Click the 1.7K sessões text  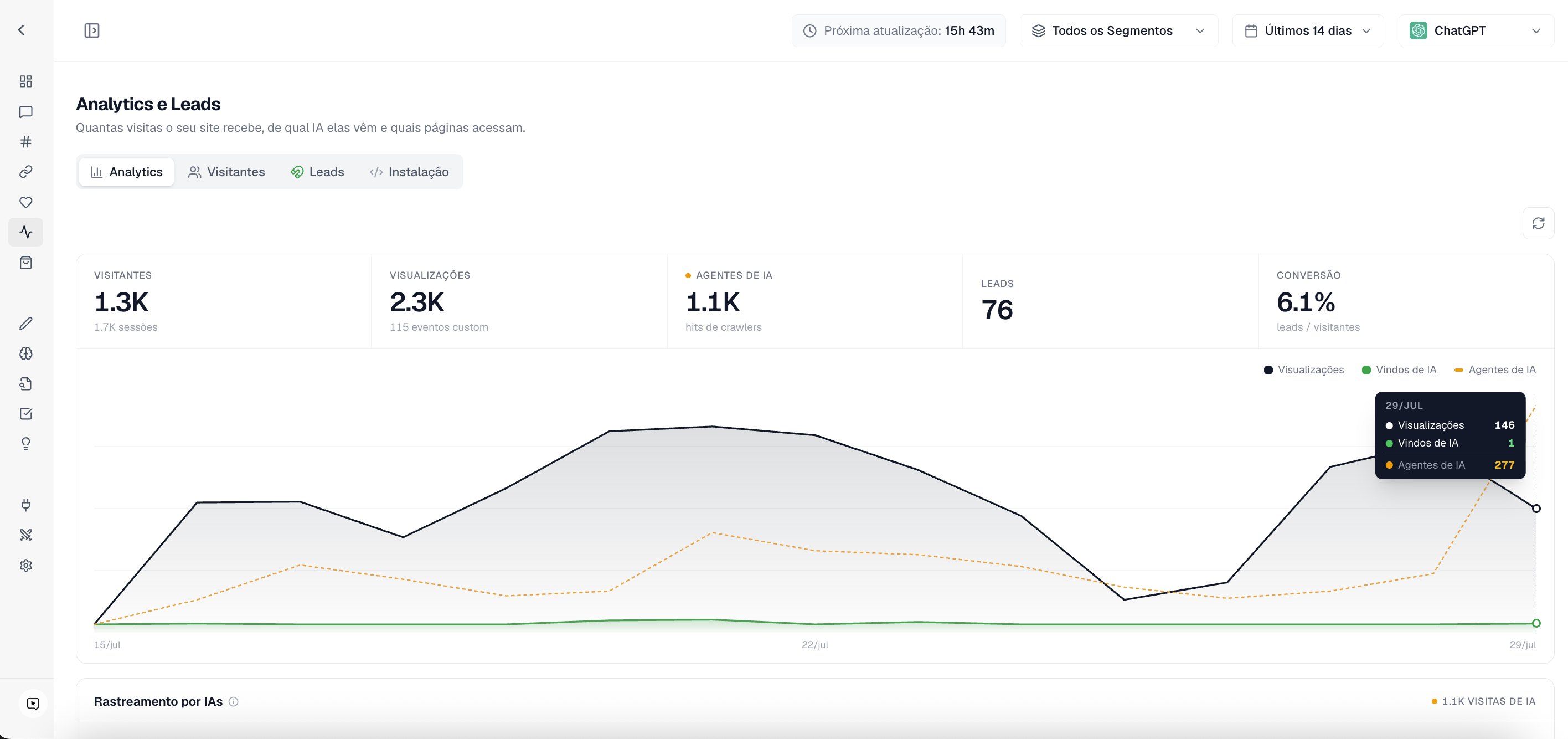point(125,327)
